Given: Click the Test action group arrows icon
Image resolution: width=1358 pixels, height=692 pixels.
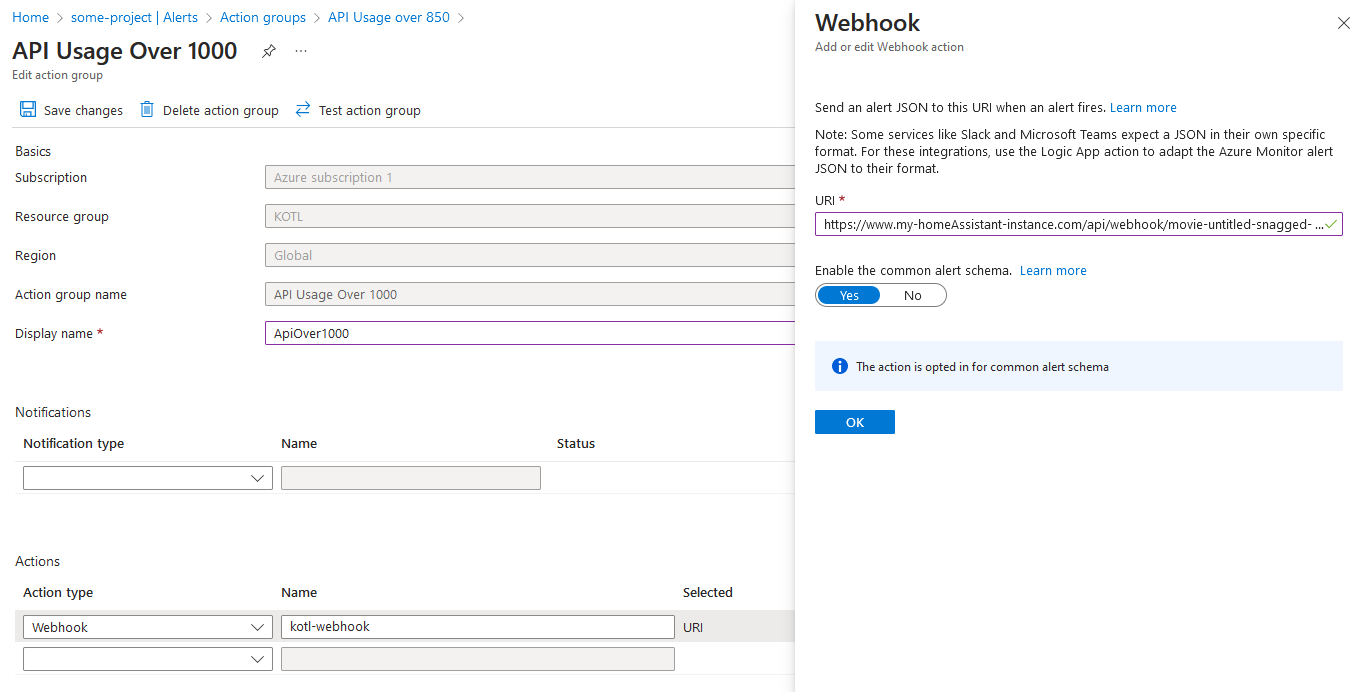Looking at the screenshot, I should 303,110.
